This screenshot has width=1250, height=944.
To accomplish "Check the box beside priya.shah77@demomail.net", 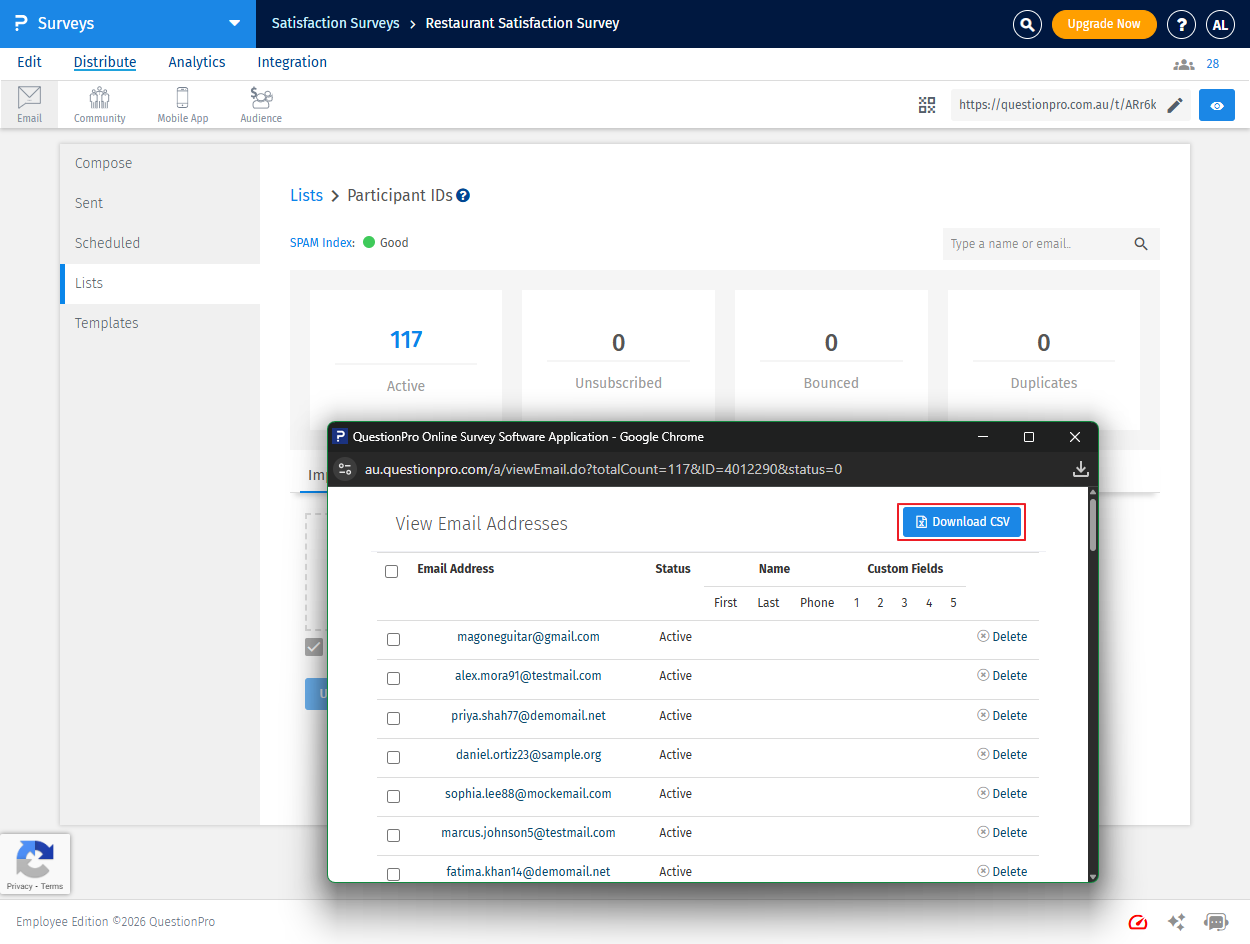I will click(x=393, y=718).
